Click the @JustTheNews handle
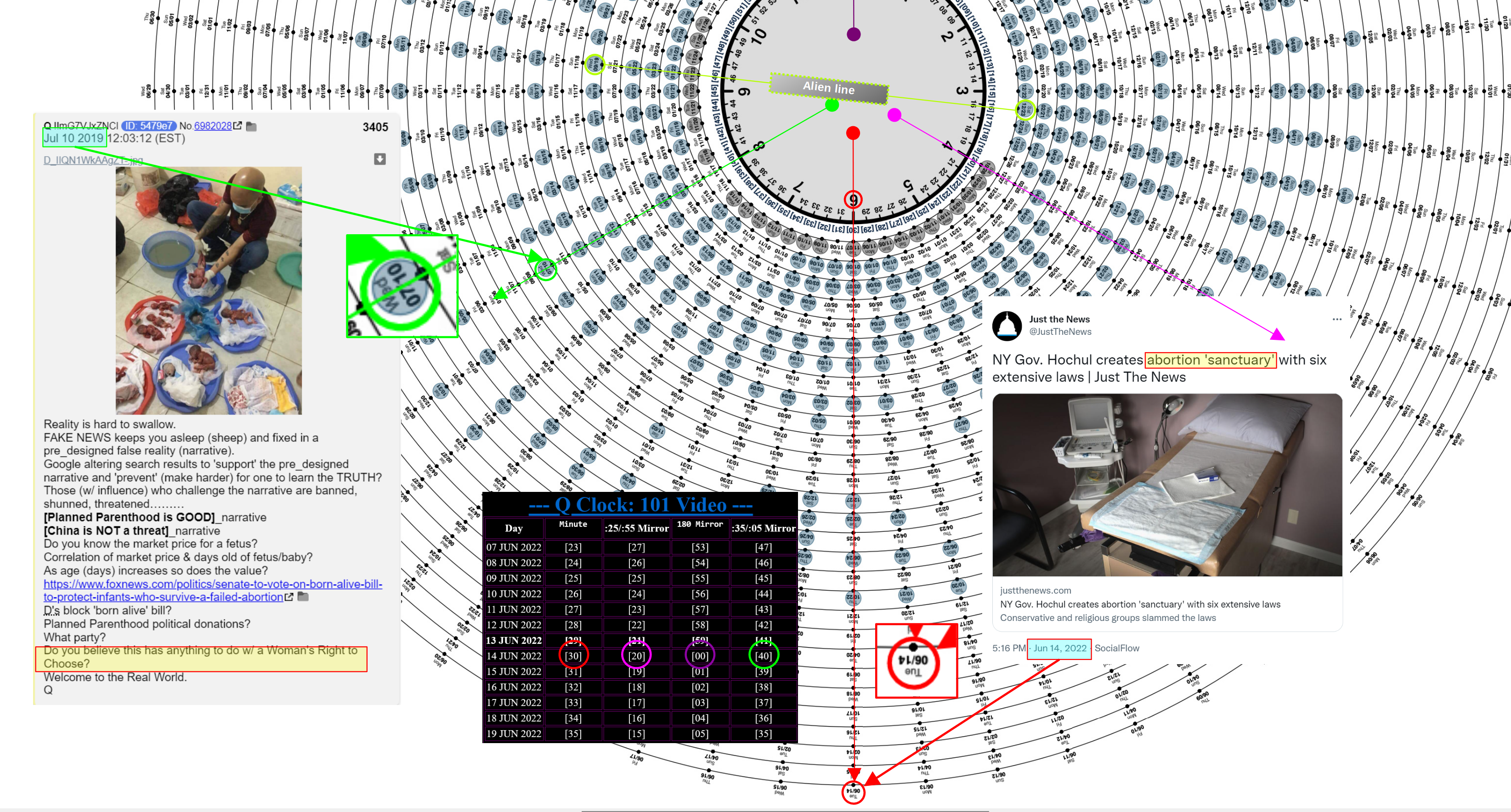 pos(1060,331)
